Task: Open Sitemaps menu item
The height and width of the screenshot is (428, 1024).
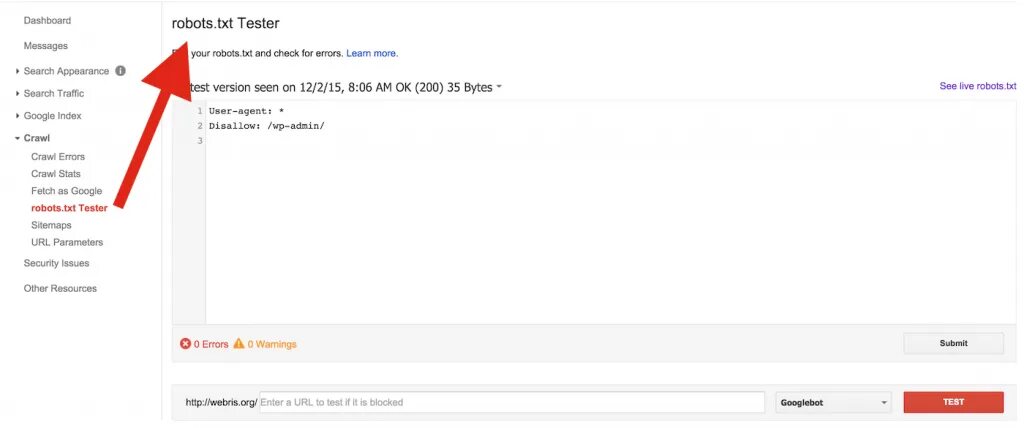Action: coord(51,225)
